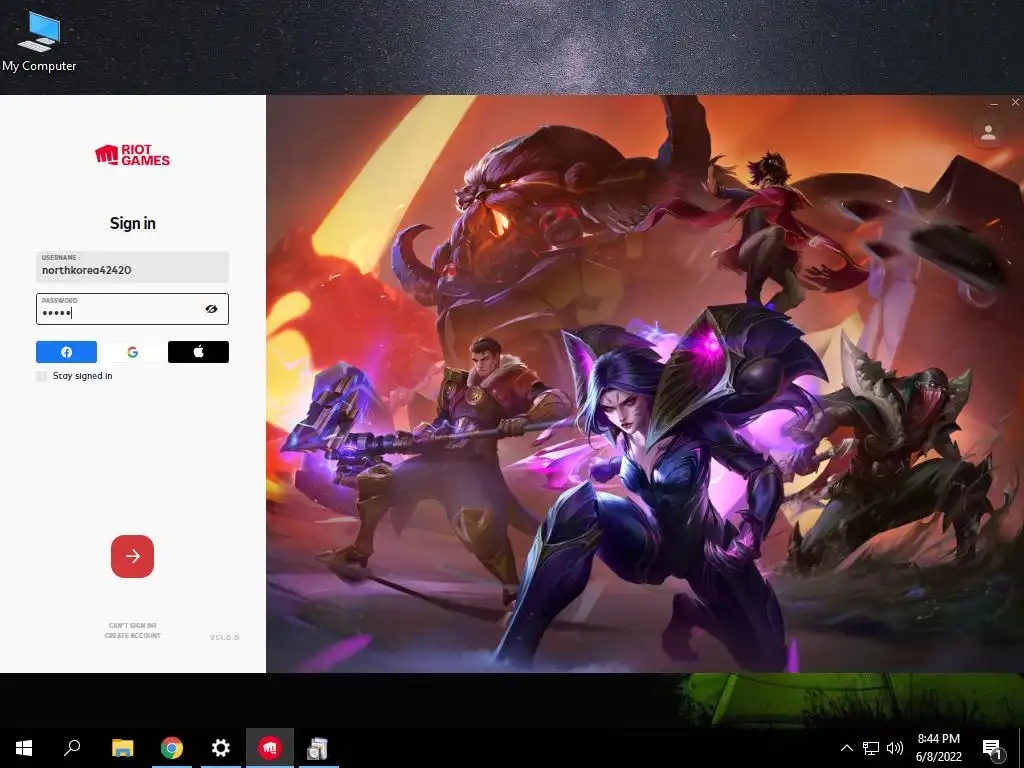Image resolution: width=1024 pixels, height=768 pixels.
Task: Open the Windows Start menu
Action: click(24, 748)
